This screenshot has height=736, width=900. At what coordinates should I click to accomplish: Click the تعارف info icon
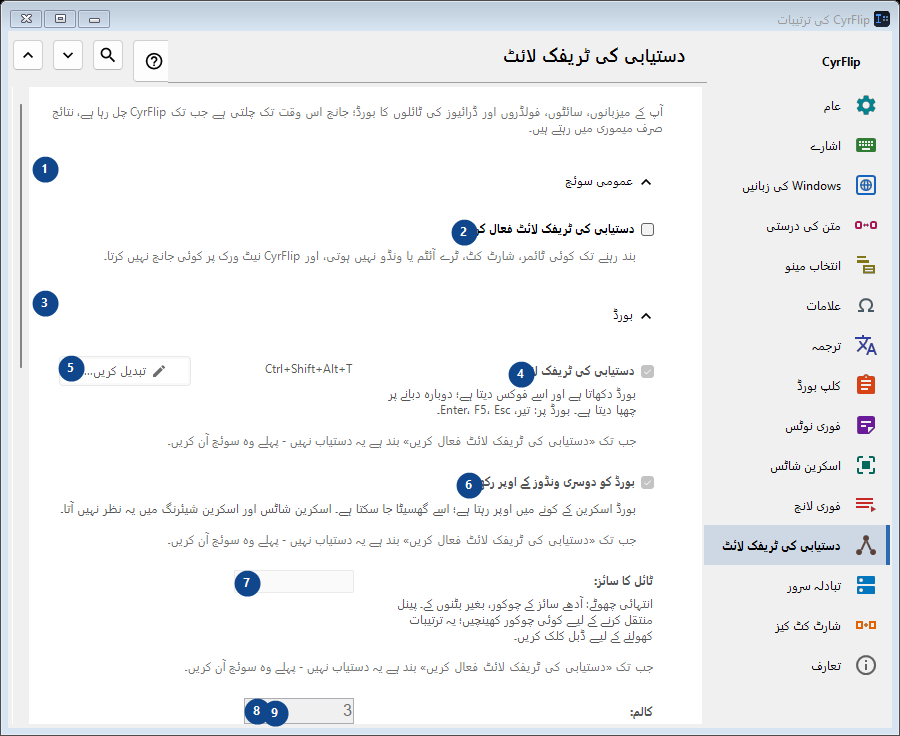[866, 665]
